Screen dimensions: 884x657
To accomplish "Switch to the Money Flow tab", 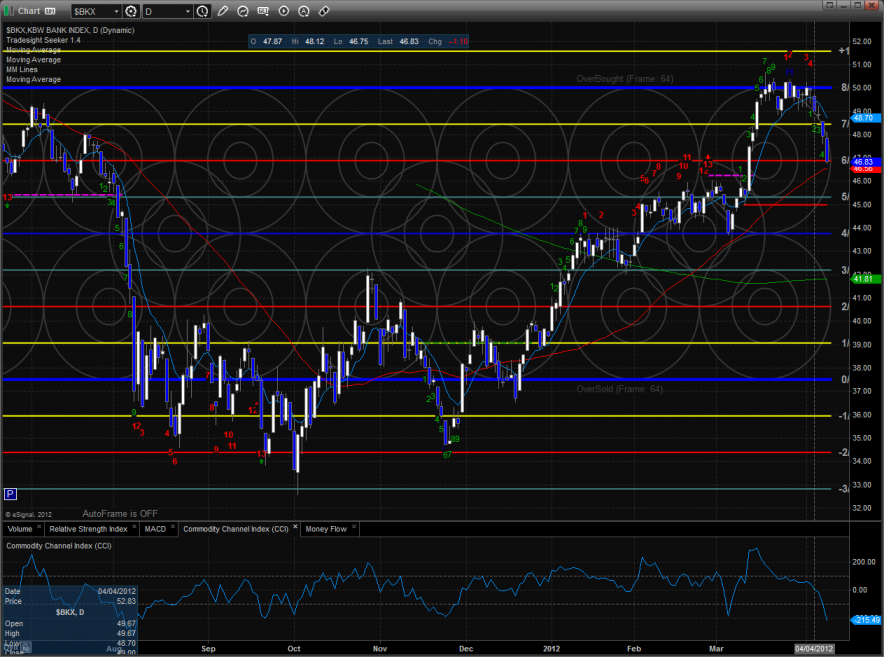I will point(326,527).
